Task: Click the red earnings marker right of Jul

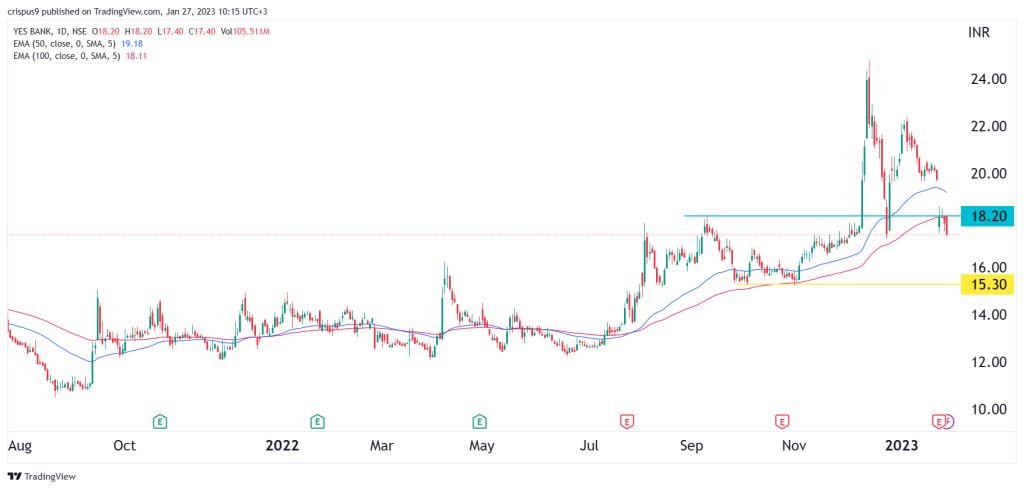Action: 626,422
